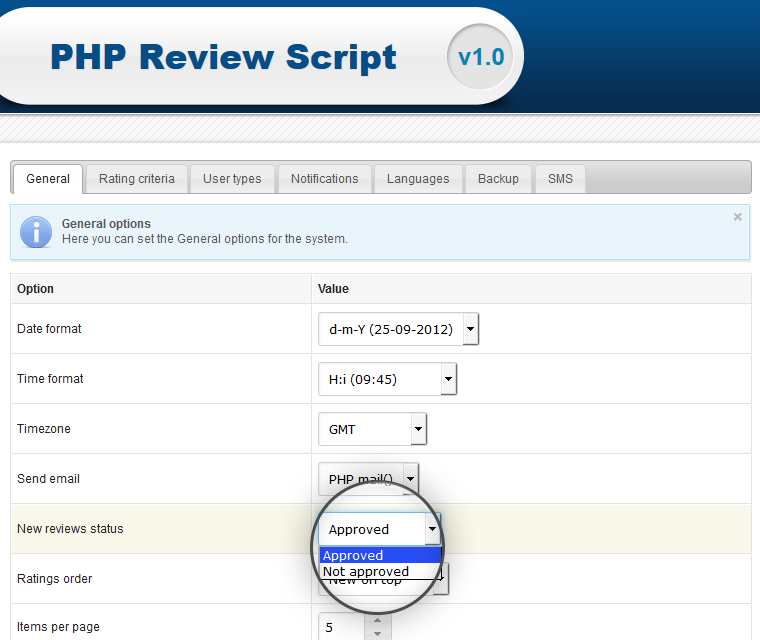
Task: Click the Send email label
Action: click(x=48, y=479)
